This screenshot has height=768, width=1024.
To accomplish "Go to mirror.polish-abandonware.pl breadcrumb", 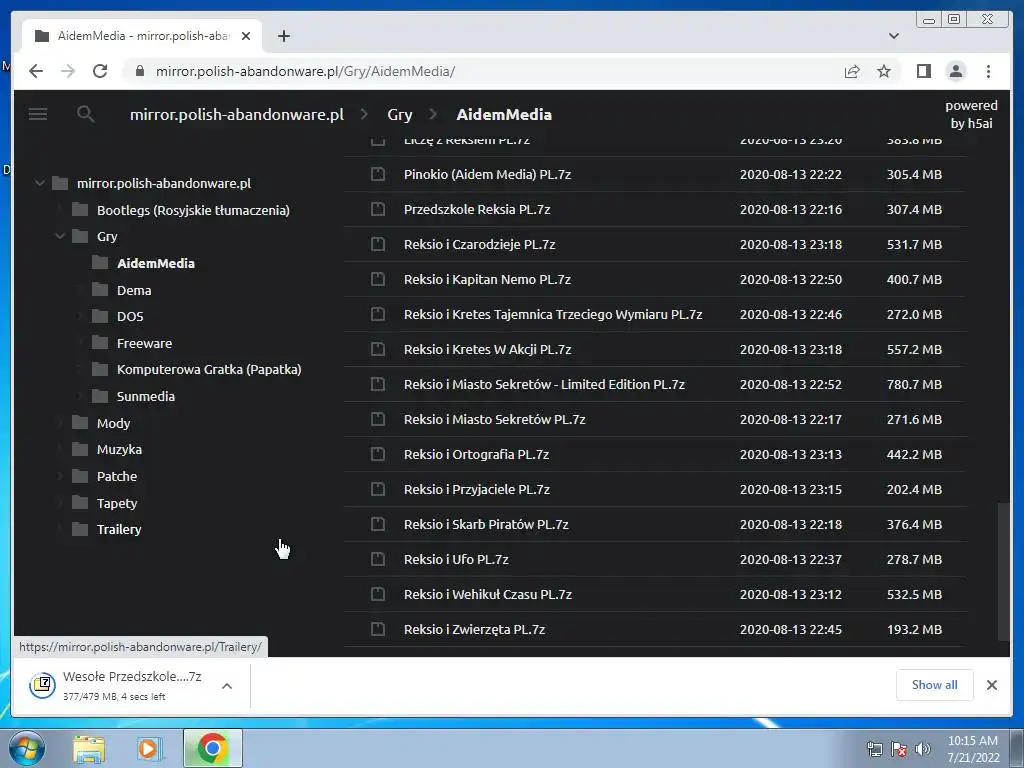I will [236, 114].
